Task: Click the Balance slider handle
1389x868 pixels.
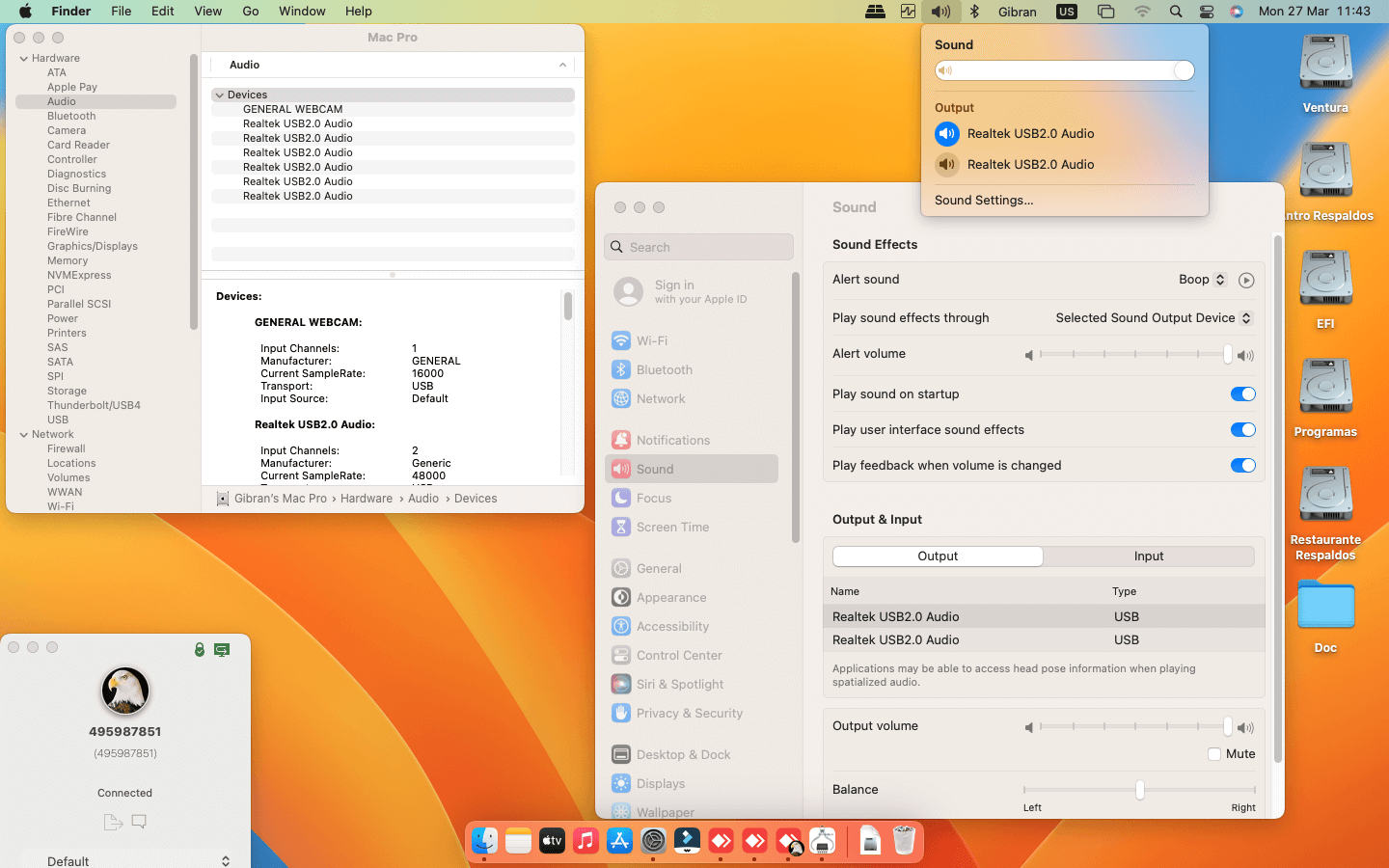Action: 1140,790
